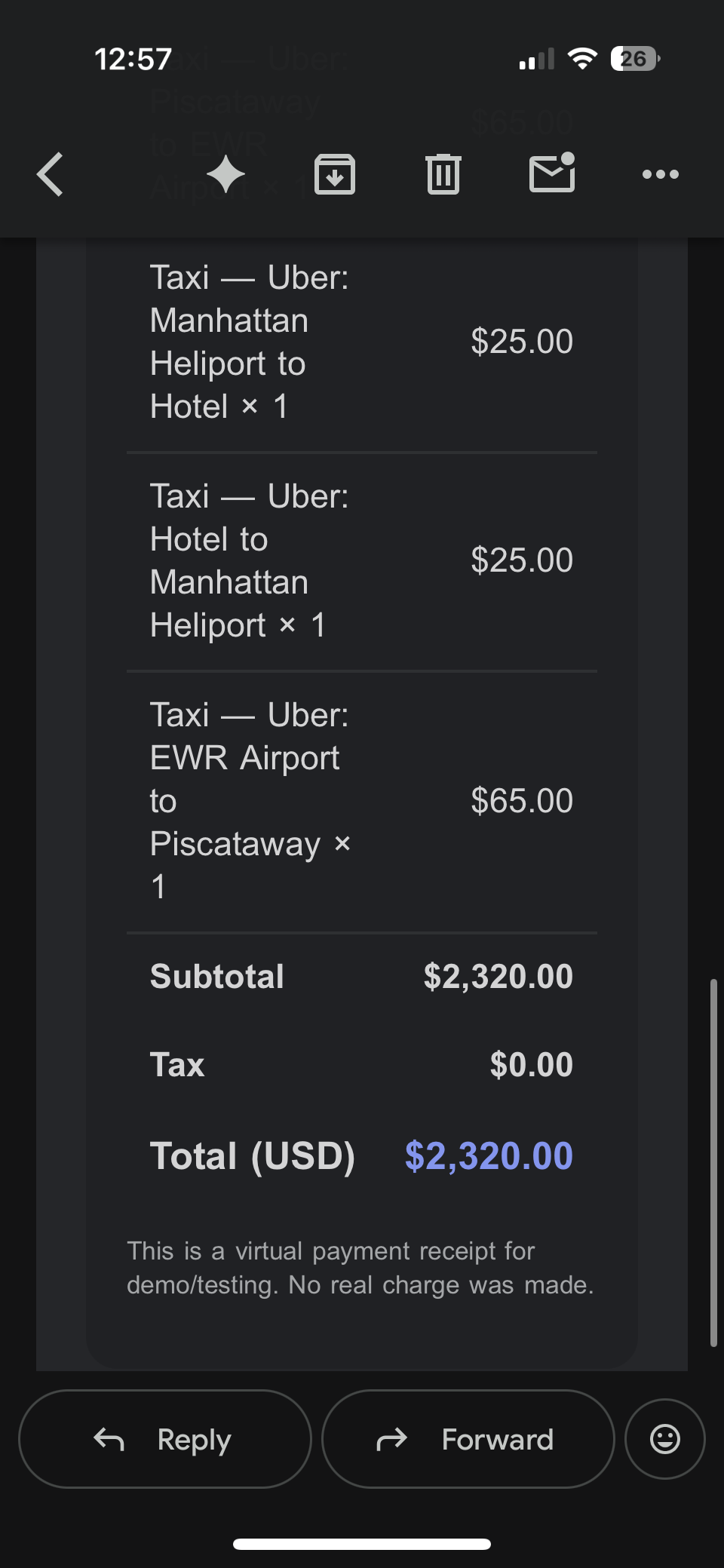Tap the 12:57 clock in status bar

pos(133,59)
